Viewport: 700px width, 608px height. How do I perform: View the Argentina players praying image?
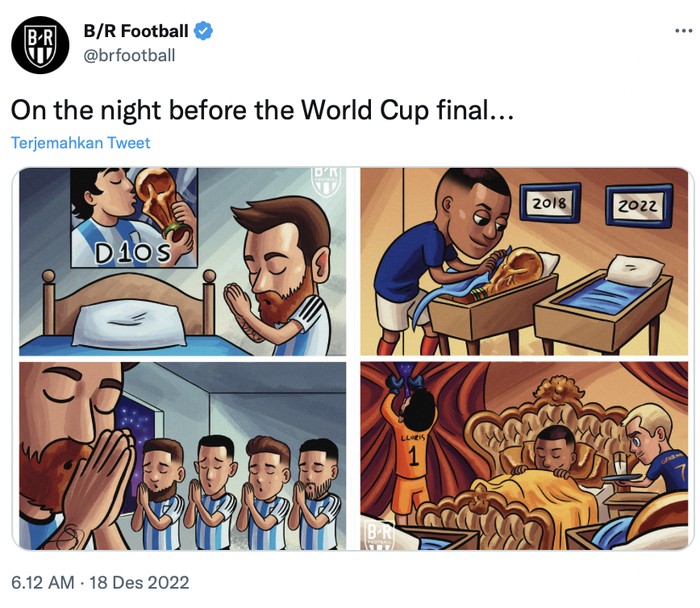click(x=182, y=455)
